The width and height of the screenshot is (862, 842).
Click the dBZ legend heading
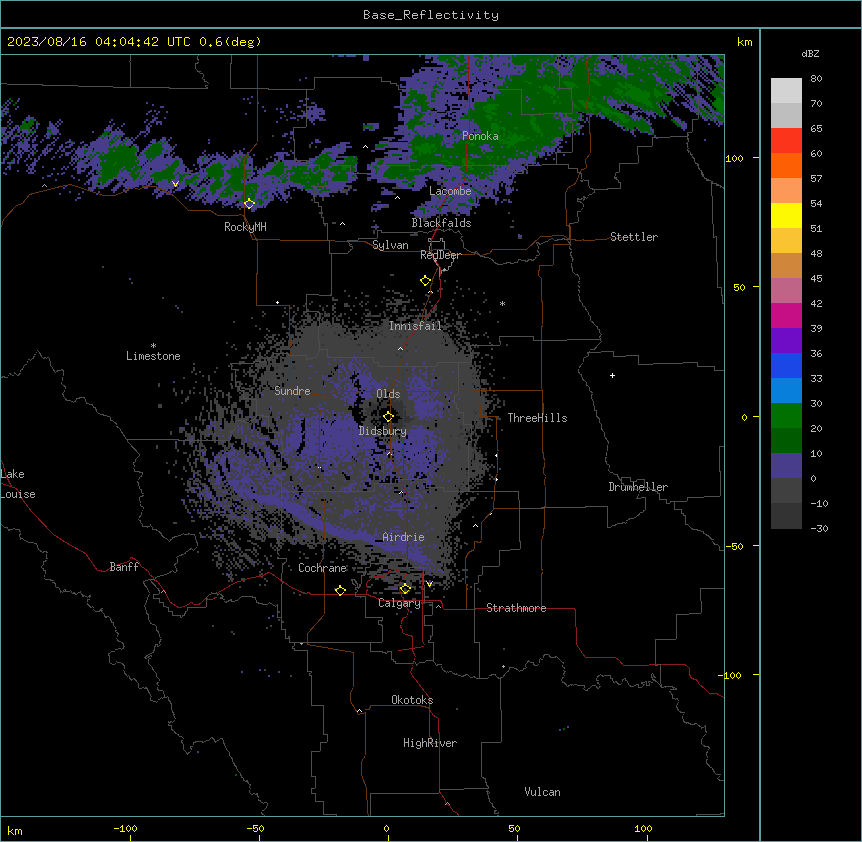click(810, 53)
